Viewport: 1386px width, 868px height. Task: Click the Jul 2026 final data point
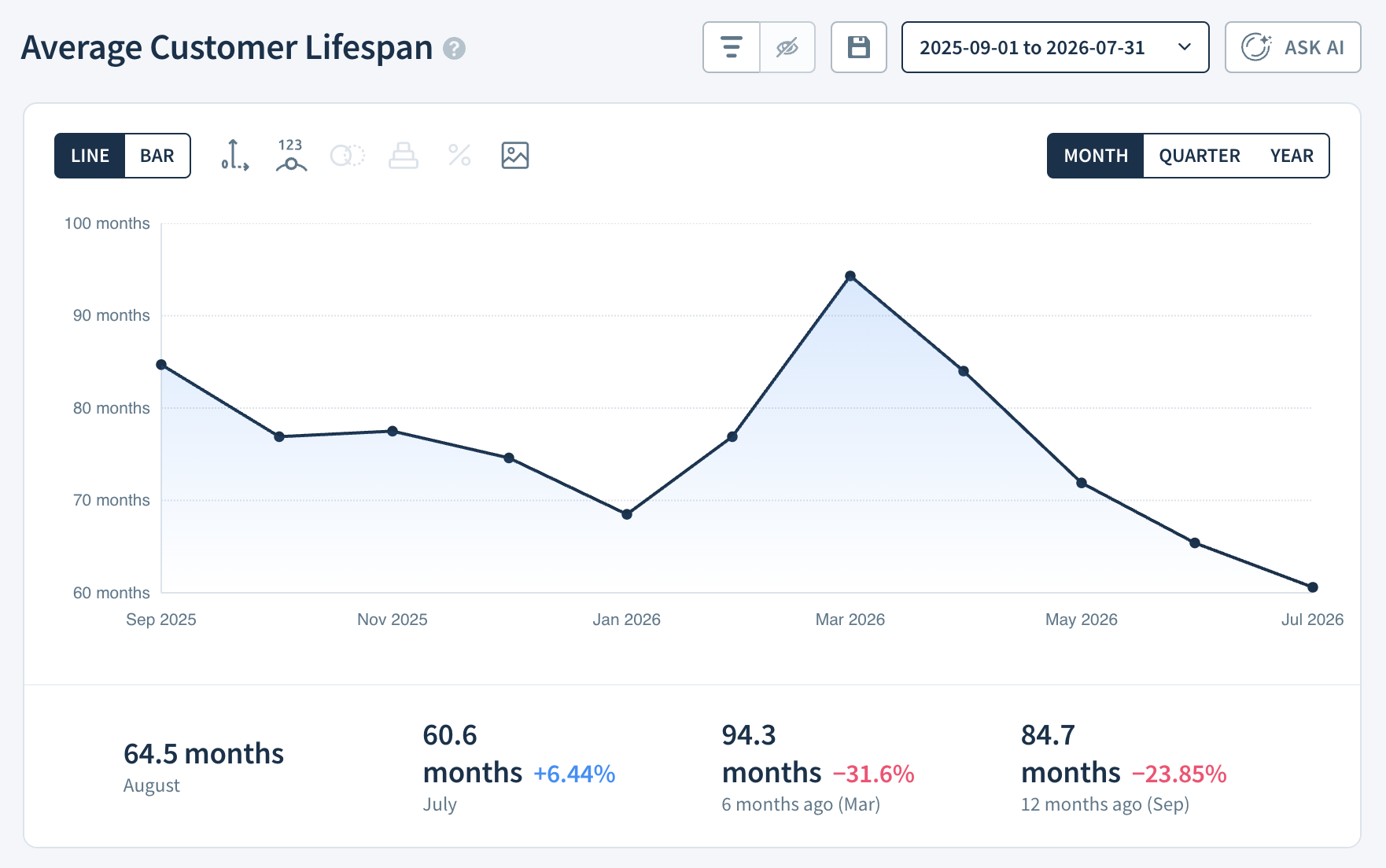(x=1313, y=587)
